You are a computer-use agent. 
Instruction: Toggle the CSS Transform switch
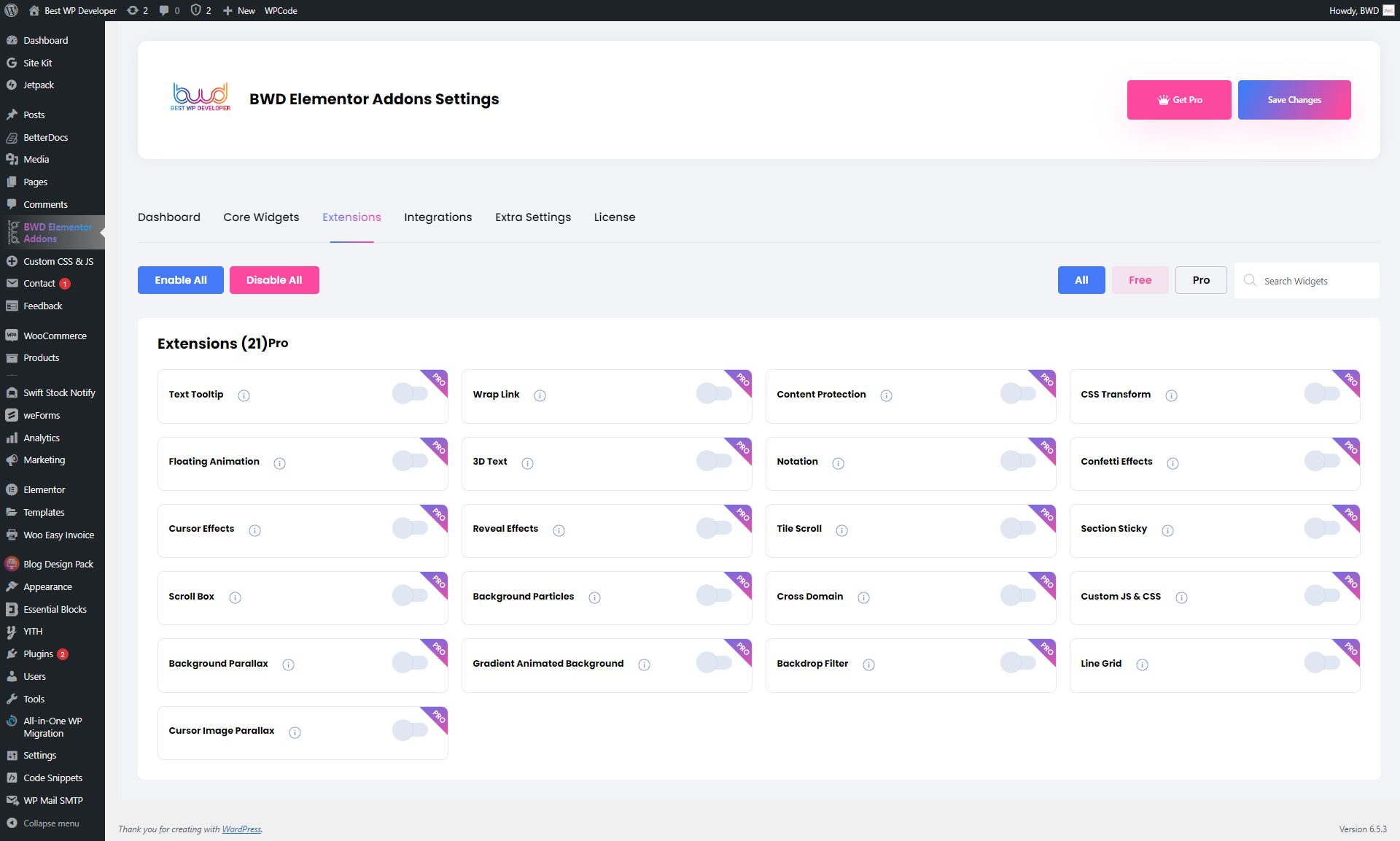click(1322, 393)
